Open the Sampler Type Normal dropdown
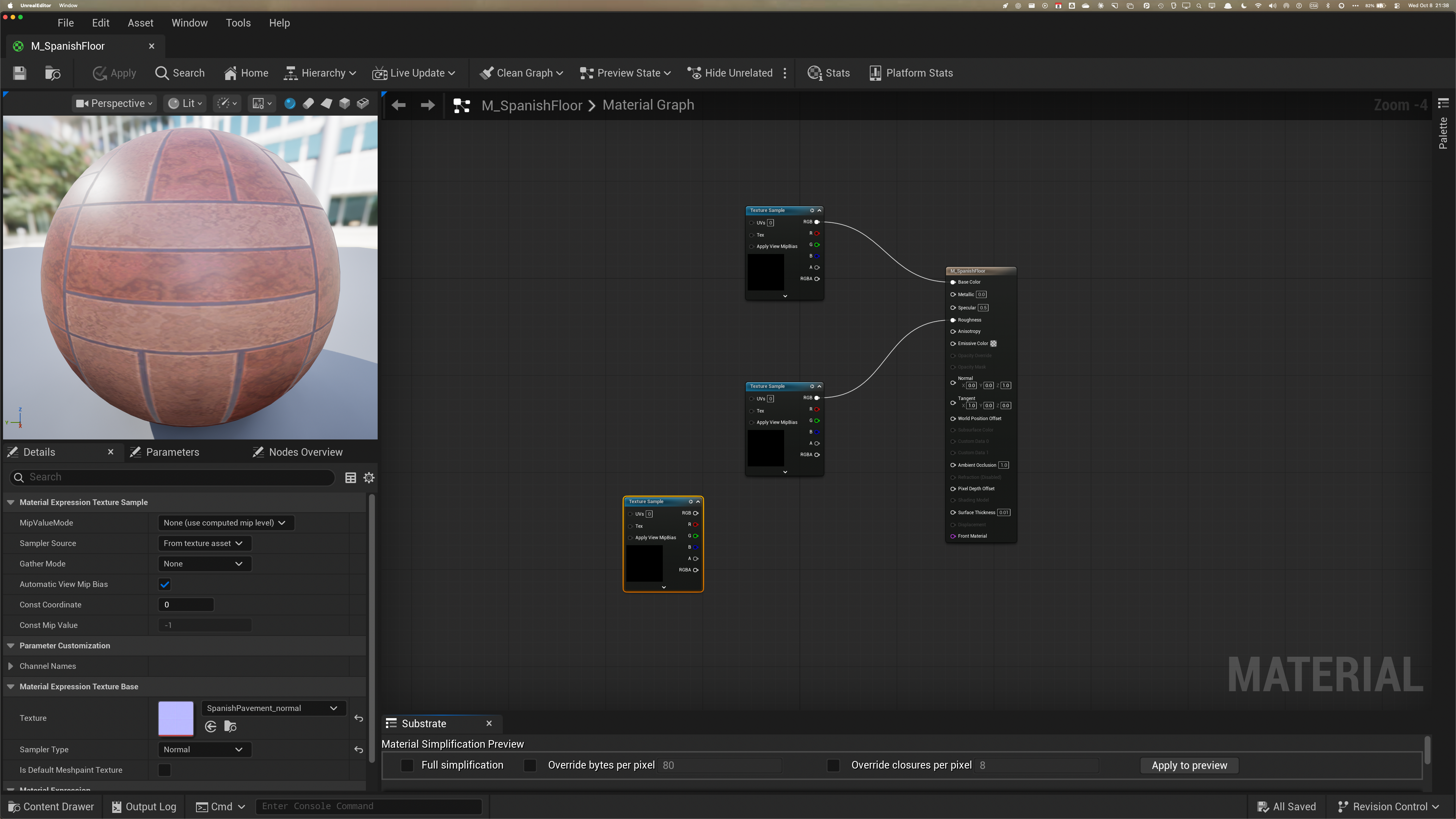 (205, 750)
